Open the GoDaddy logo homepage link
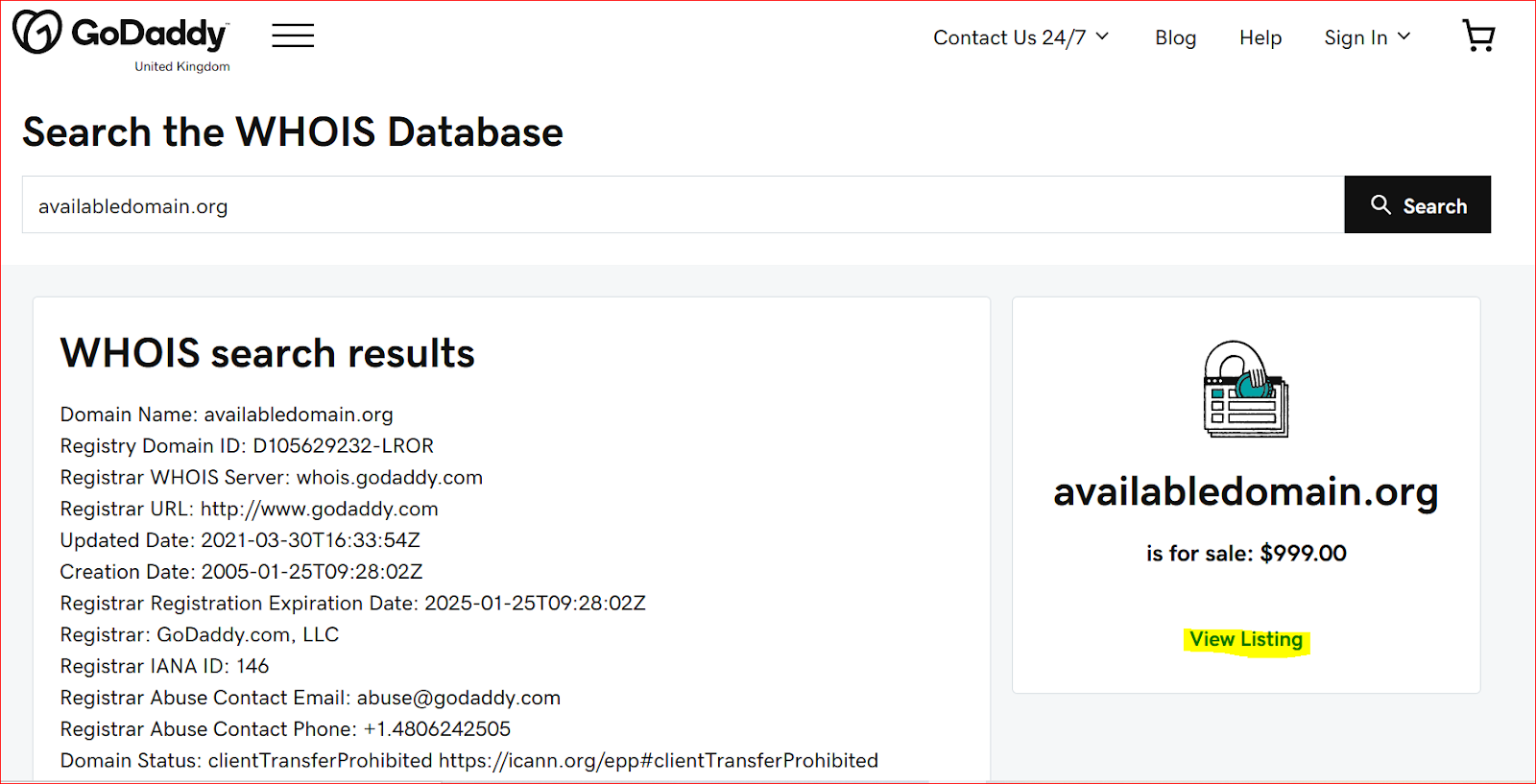 click(x=120, y=33)
